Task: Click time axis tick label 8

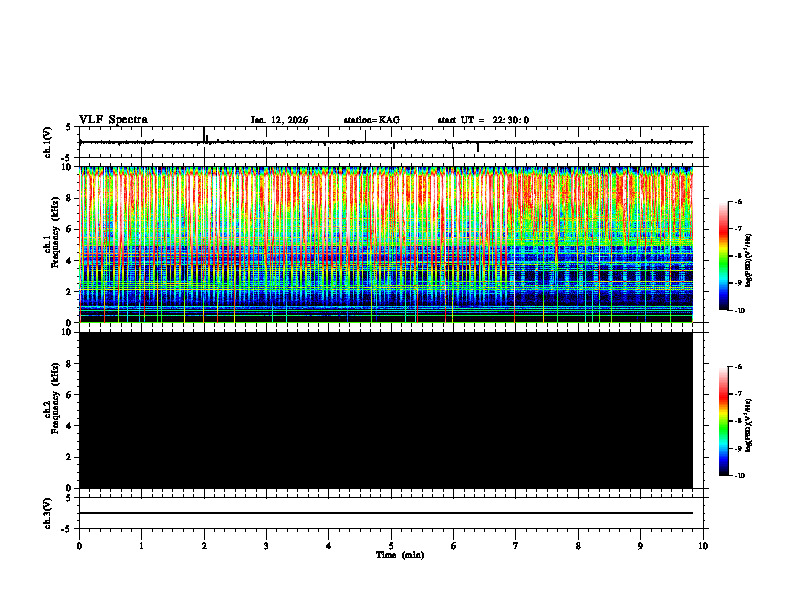Action: tap(578, 546)
